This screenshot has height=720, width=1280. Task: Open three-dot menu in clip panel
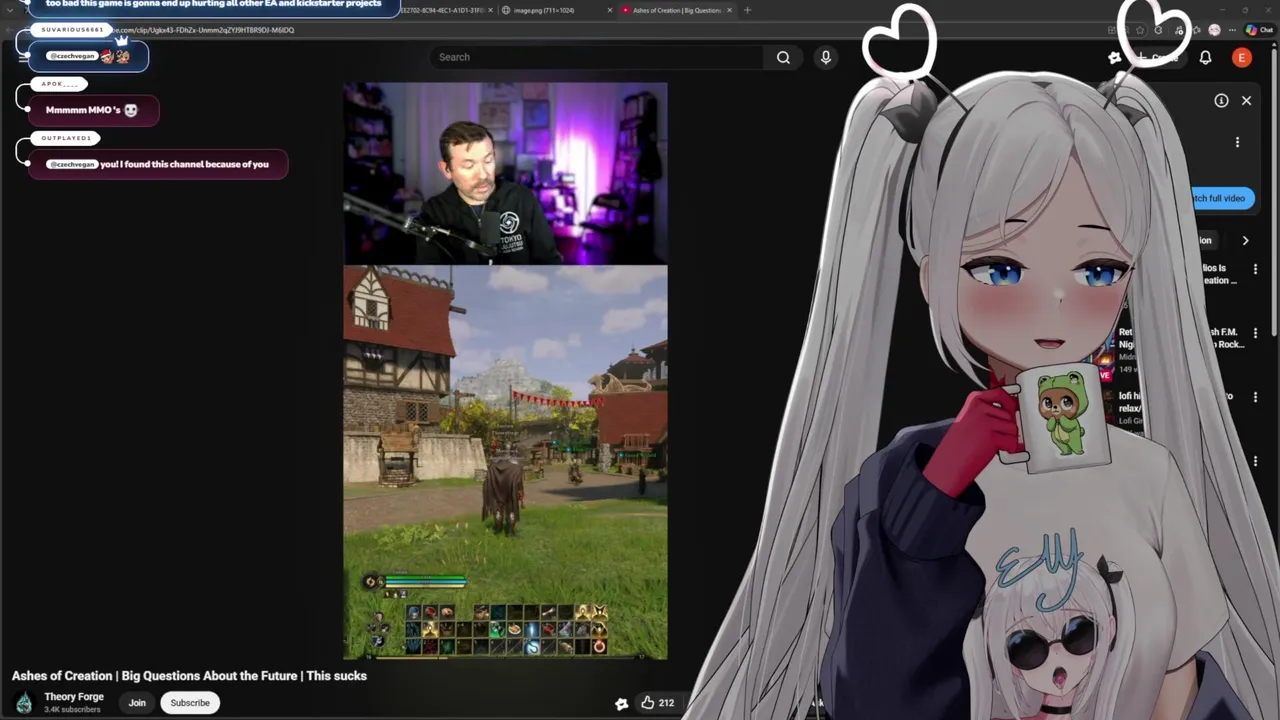[1237, 142]
